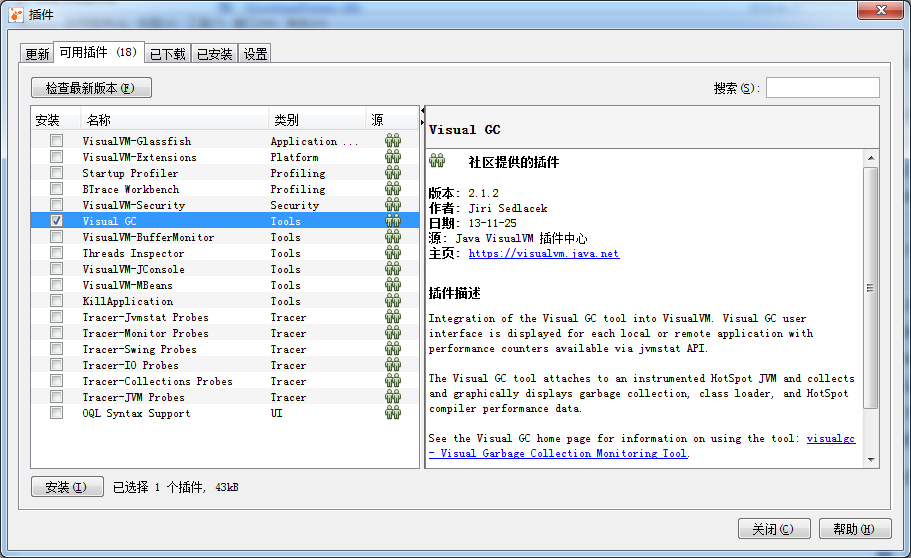The width and height of the screenshot is (911, 558).
Task: Uncheck the Visual GC install checkbox
Action: 56,220
